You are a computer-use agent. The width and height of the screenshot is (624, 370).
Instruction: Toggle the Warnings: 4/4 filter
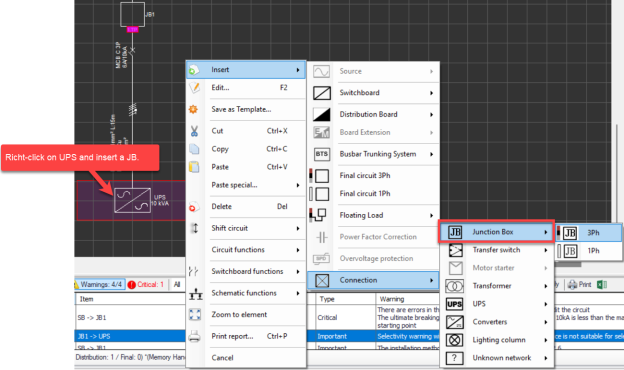point(99,284)
